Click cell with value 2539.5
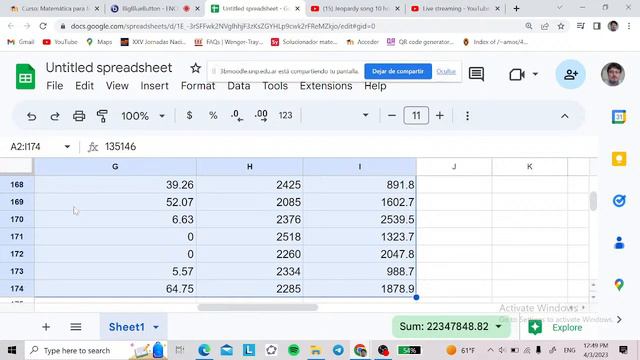 (360, 220)
